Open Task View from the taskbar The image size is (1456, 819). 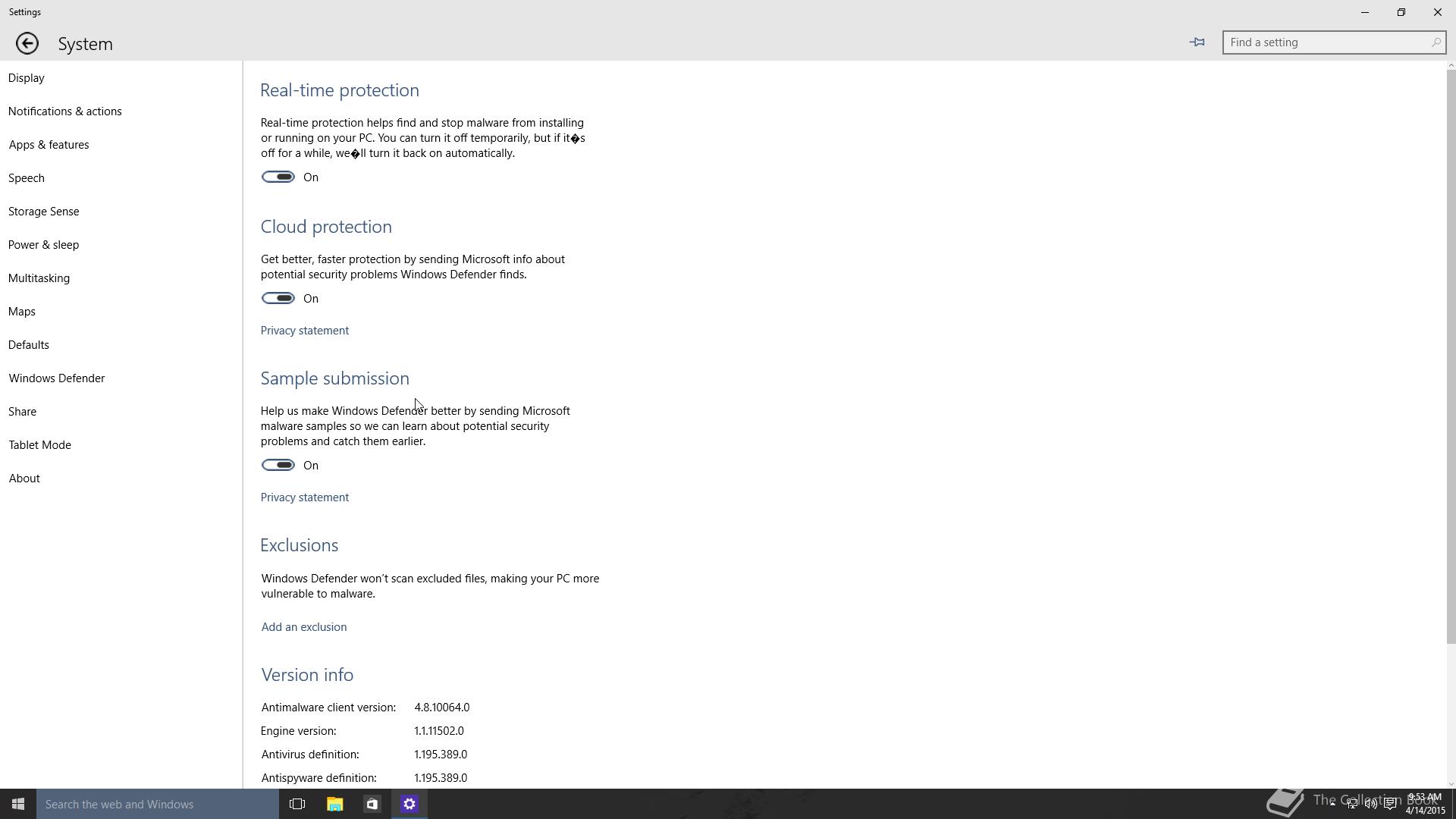coord(297,804)
